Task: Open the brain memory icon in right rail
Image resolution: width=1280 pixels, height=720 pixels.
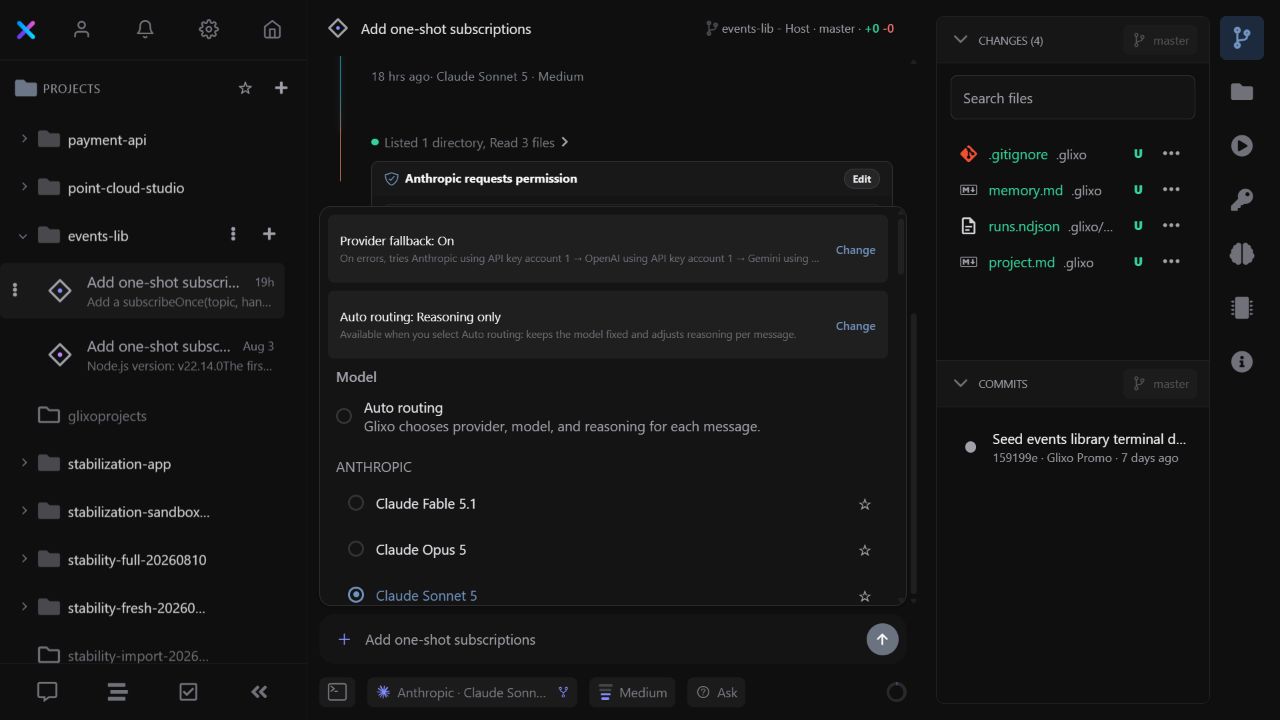Action: [x=1242, y=254]
